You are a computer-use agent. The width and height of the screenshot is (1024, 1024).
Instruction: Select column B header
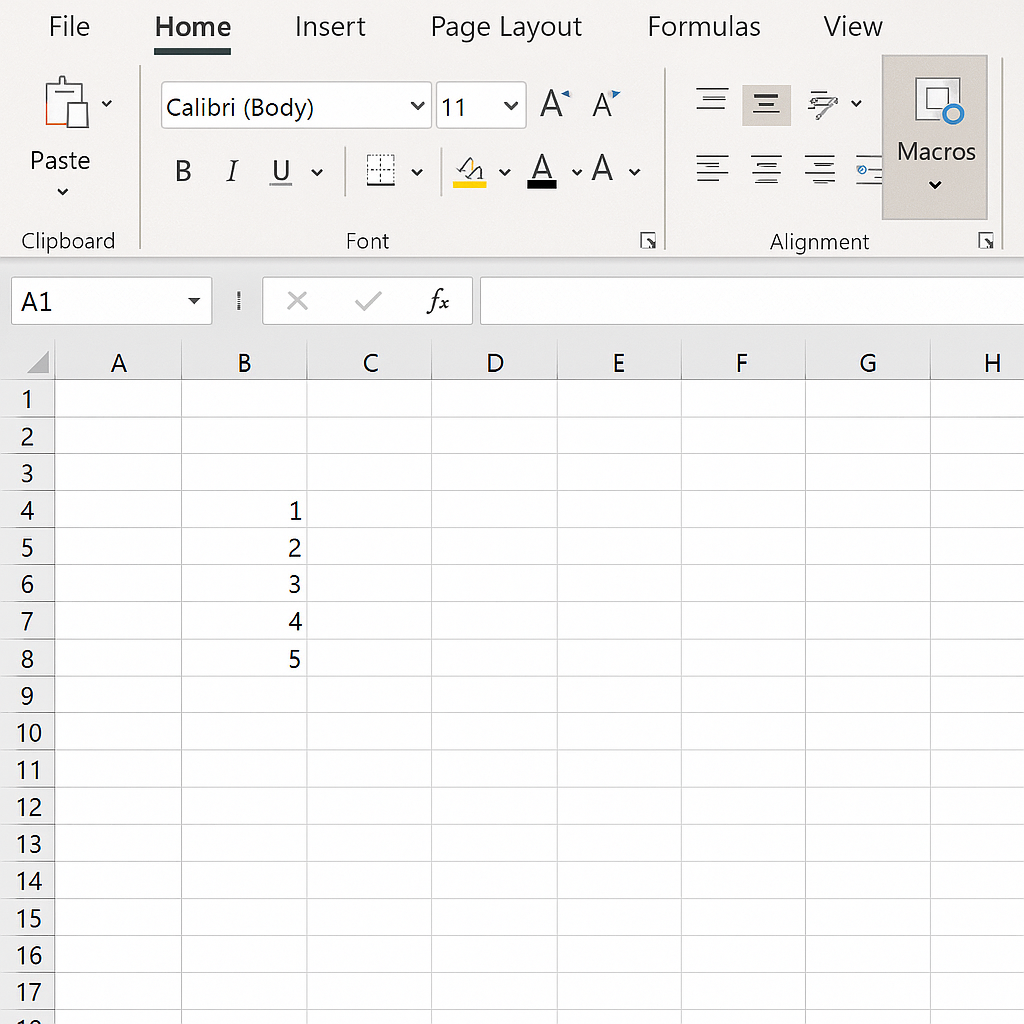(x=244, y=362)
